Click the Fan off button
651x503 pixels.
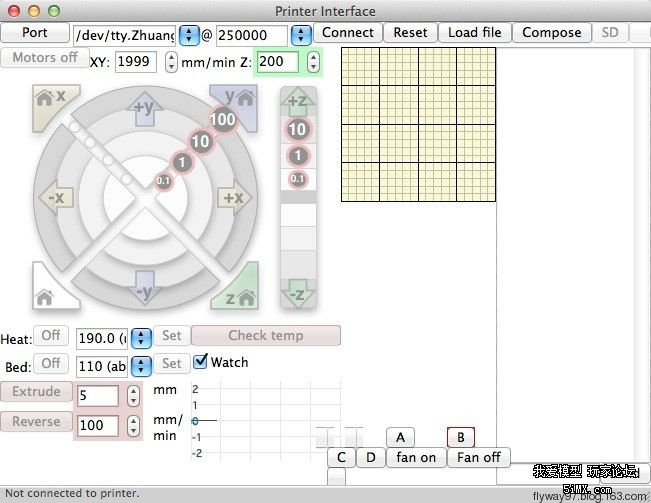(x=478, y=457)
